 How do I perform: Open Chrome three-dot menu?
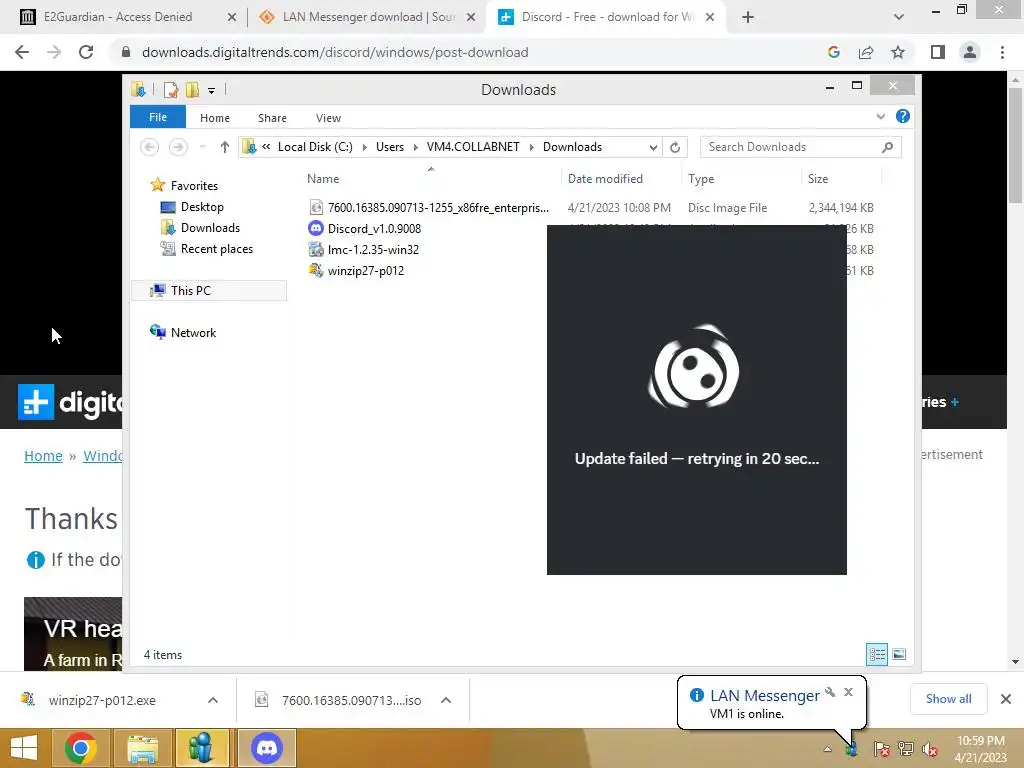1002,52
